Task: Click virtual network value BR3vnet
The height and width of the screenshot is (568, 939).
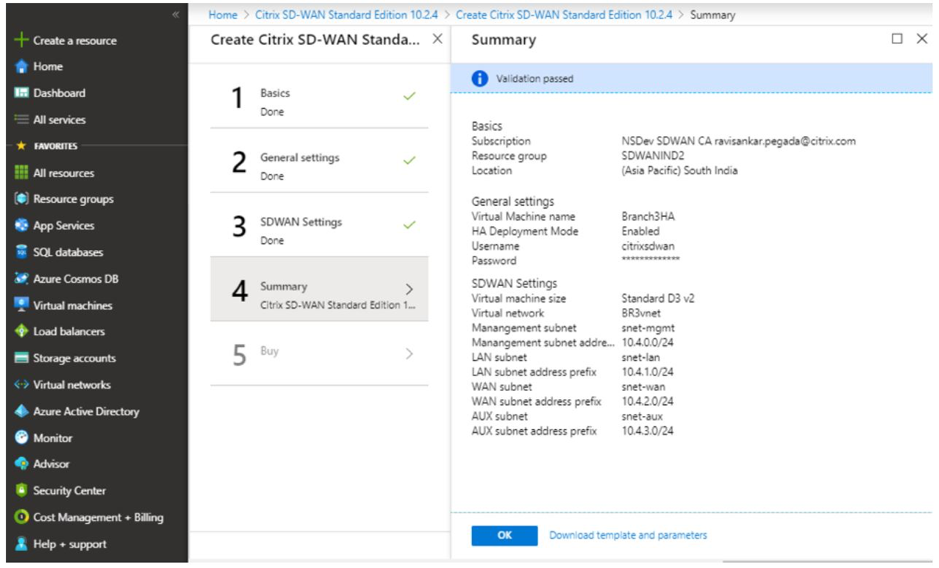Action: point(641,313)
